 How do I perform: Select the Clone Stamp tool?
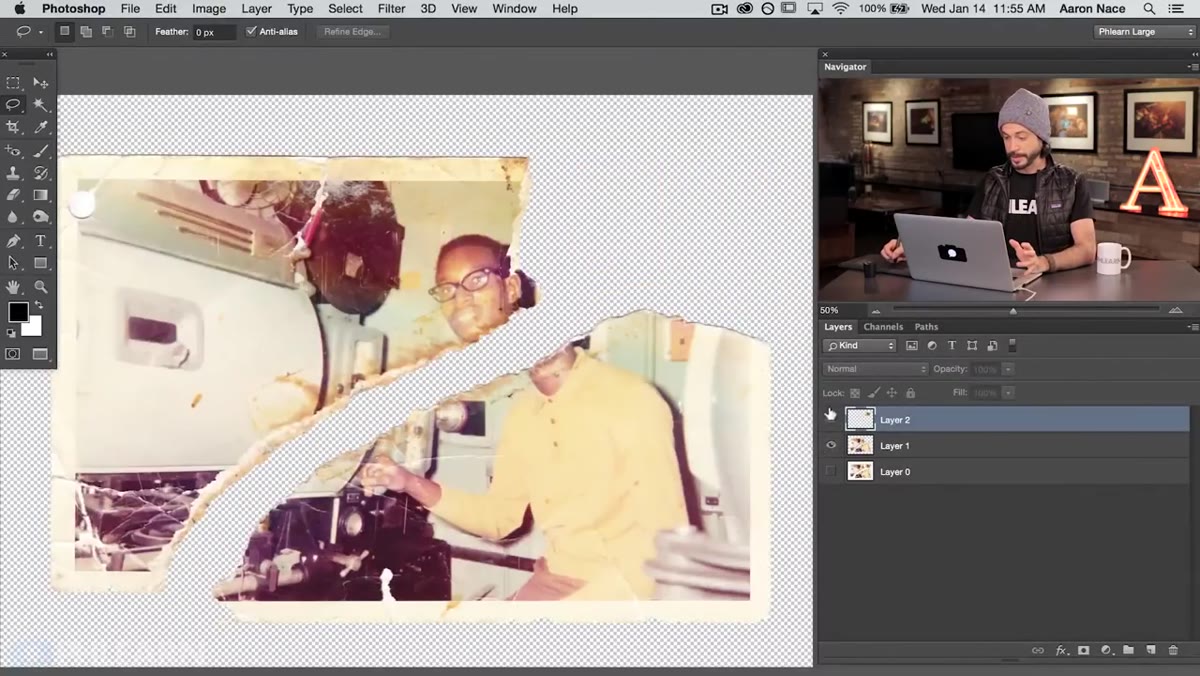(x=13, y=173)
